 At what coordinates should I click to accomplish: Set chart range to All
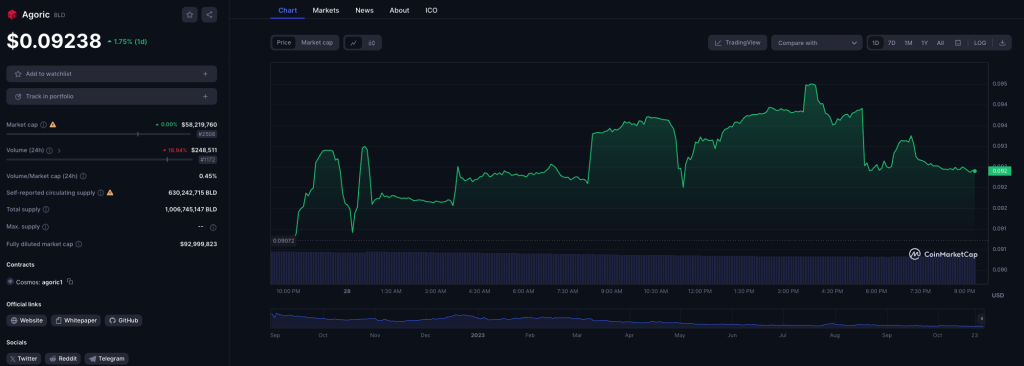(940, 42)
